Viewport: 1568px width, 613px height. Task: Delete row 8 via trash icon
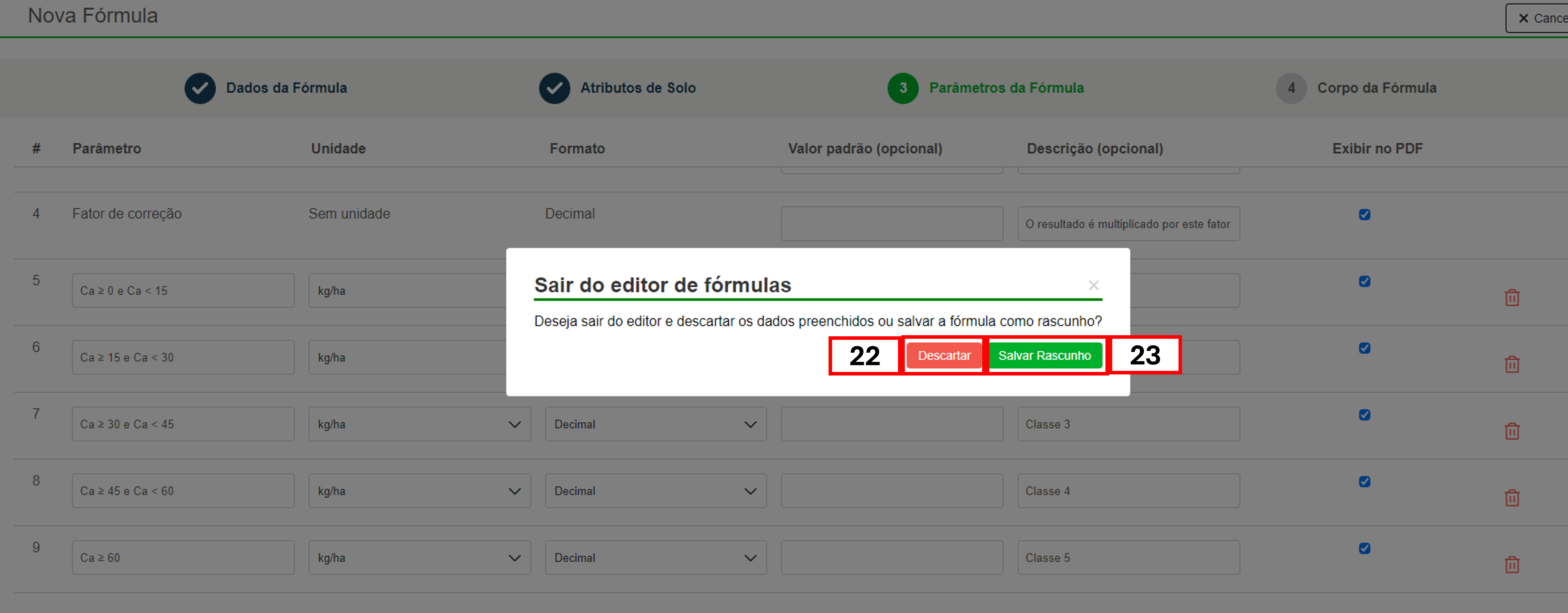(1512, 498)
